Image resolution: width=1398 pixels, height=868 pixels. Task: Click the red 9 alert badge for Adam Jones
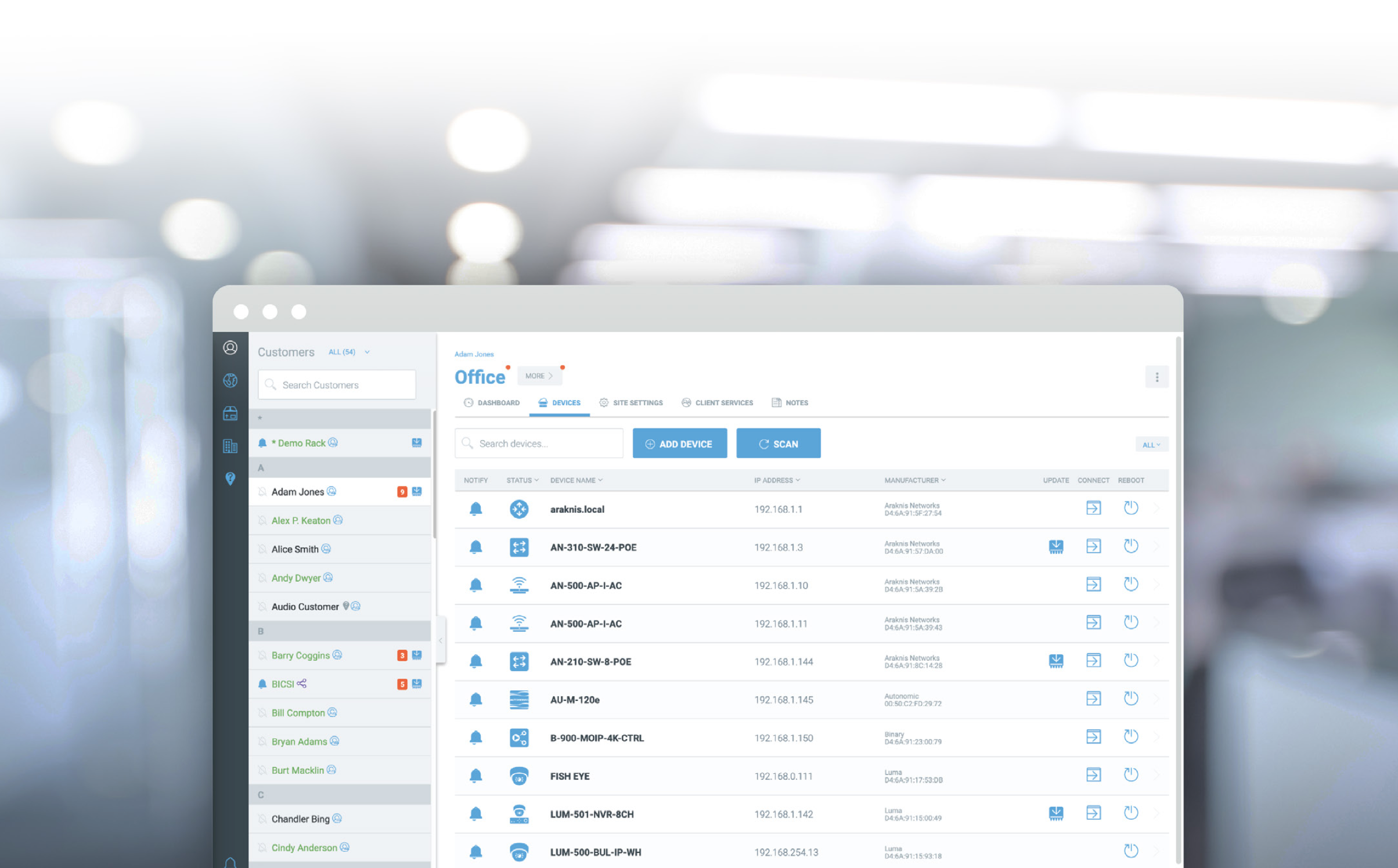(402, 492)
